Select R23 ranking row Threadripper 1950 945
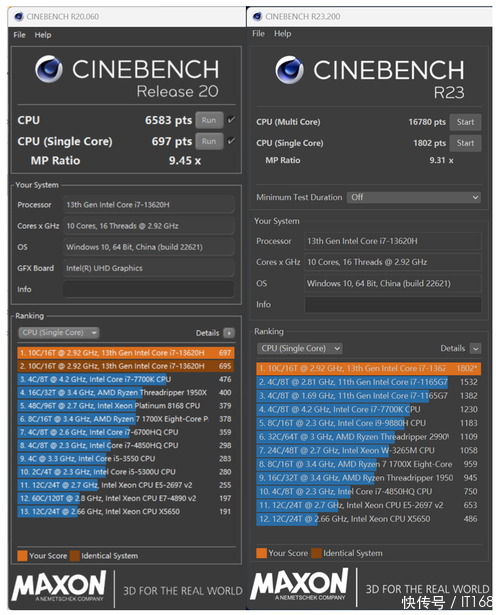 tap(369, 478)
